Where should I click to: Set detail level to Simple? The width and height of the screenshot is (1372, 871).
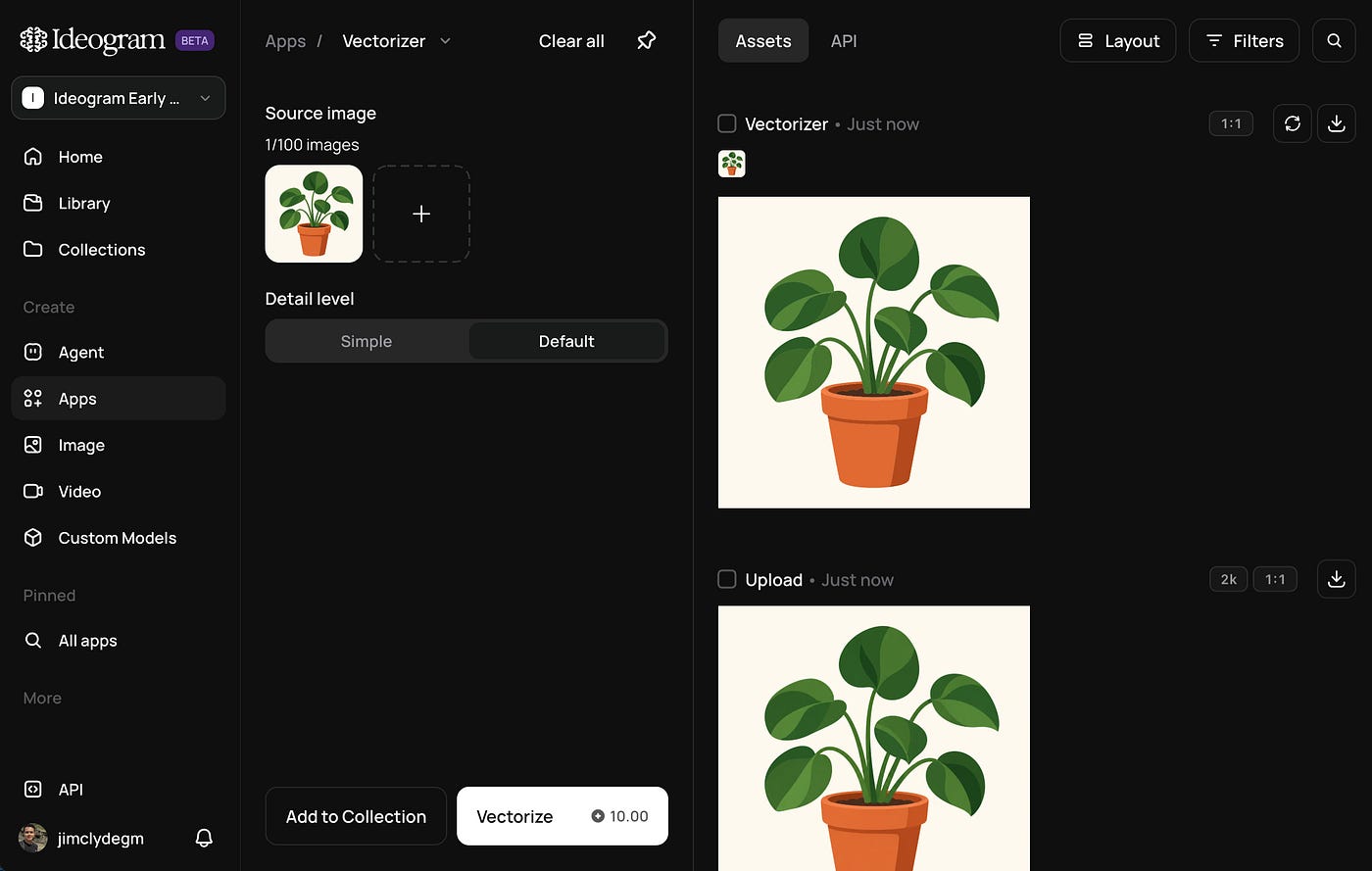click(x=367, y=341)
